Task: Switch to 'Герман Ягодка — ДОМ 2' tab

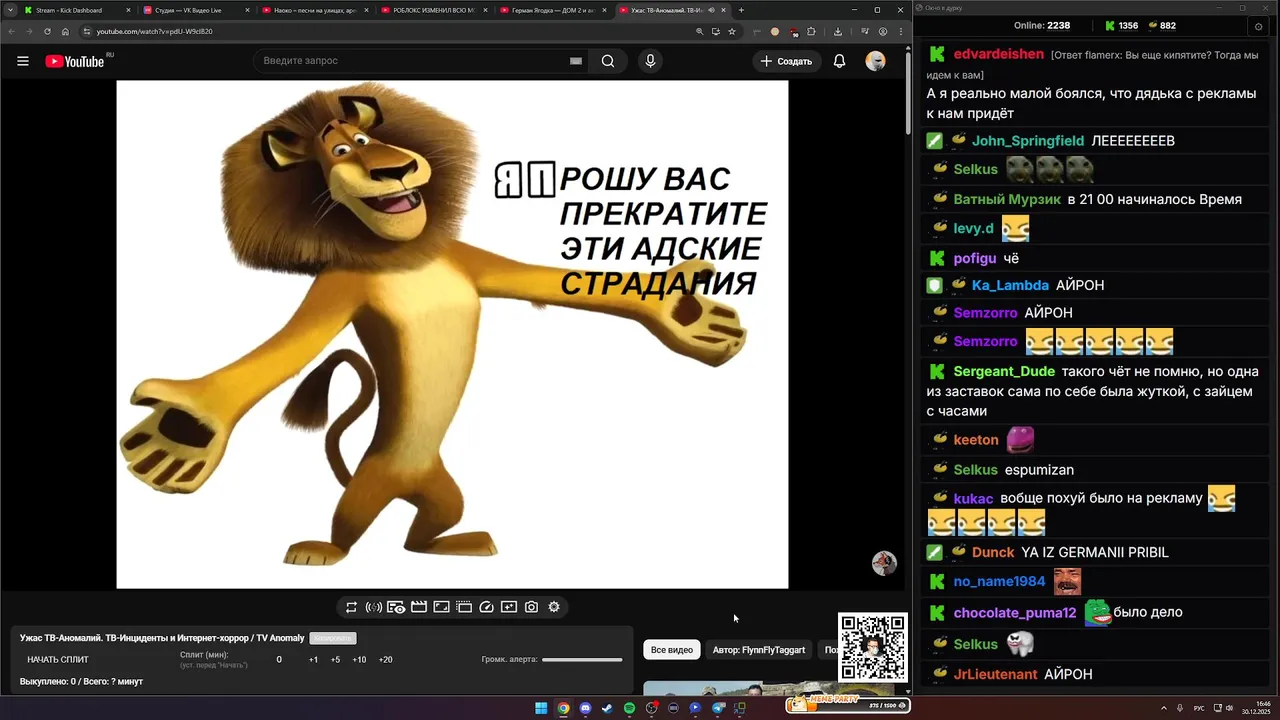Action: [552, 10]
